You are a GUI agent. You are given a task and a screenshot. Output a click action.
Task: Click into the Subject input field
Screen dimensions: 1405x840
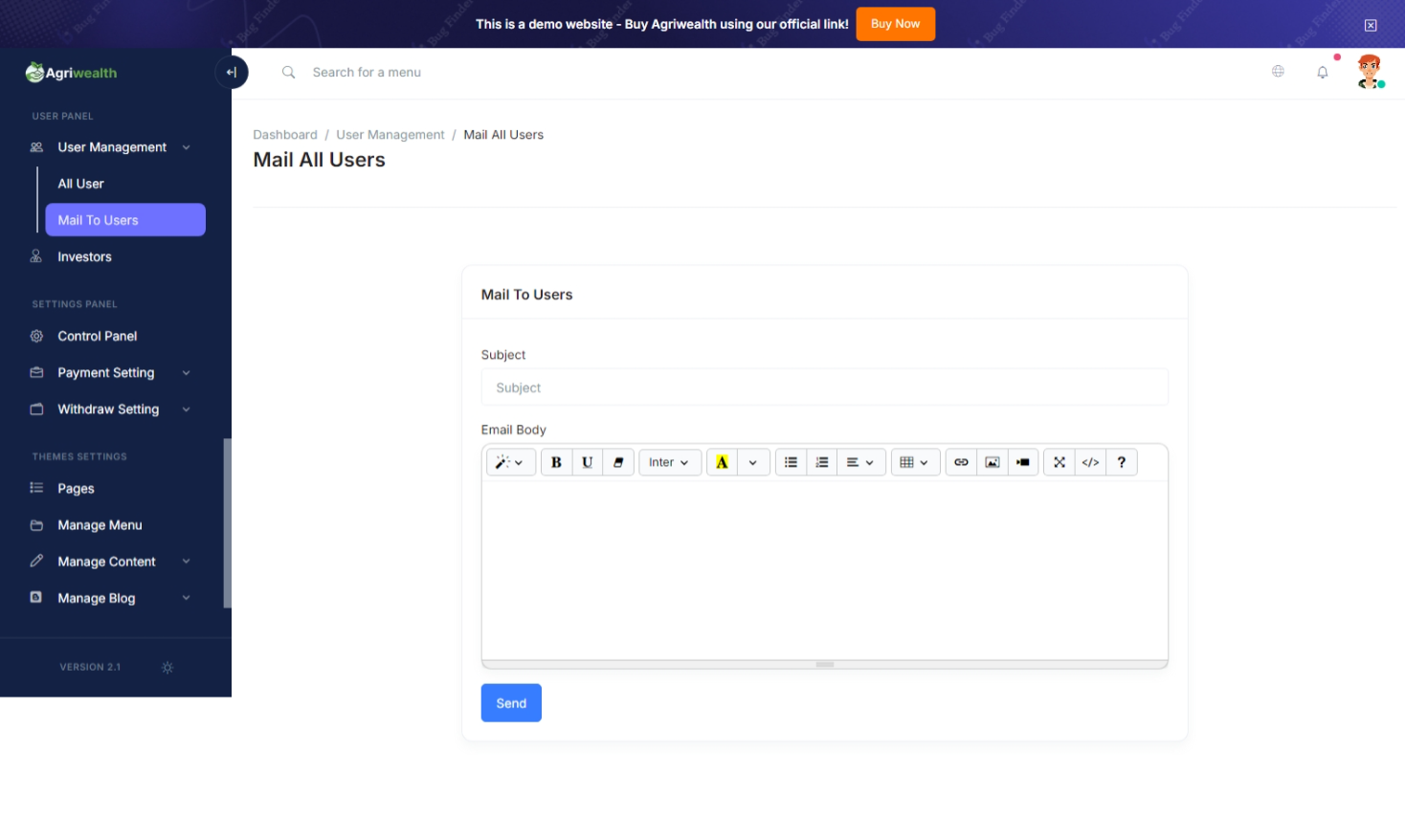(824, 387)
